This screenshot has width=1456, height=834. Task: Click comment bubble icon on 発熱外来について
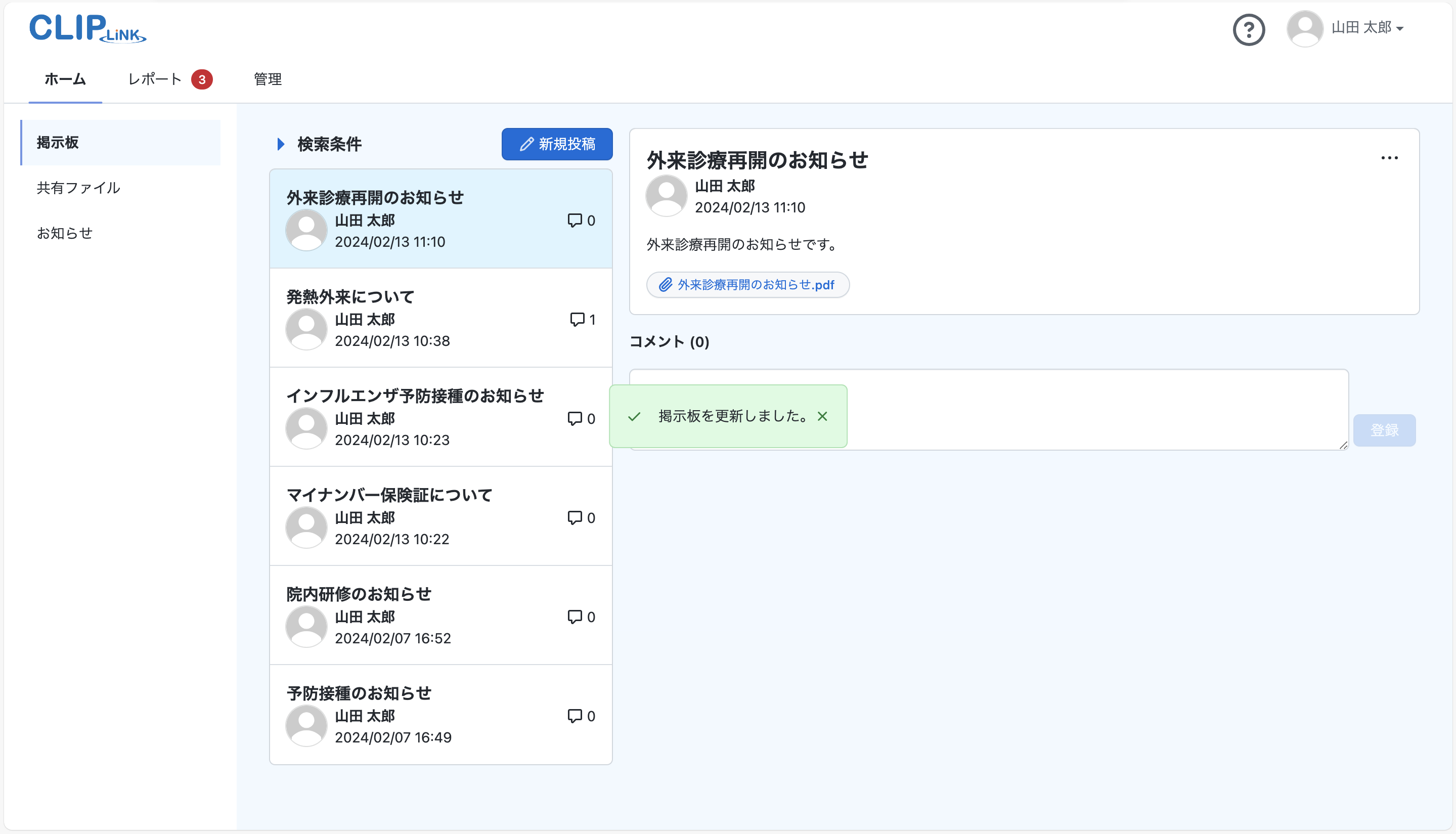tap(577, 319)
